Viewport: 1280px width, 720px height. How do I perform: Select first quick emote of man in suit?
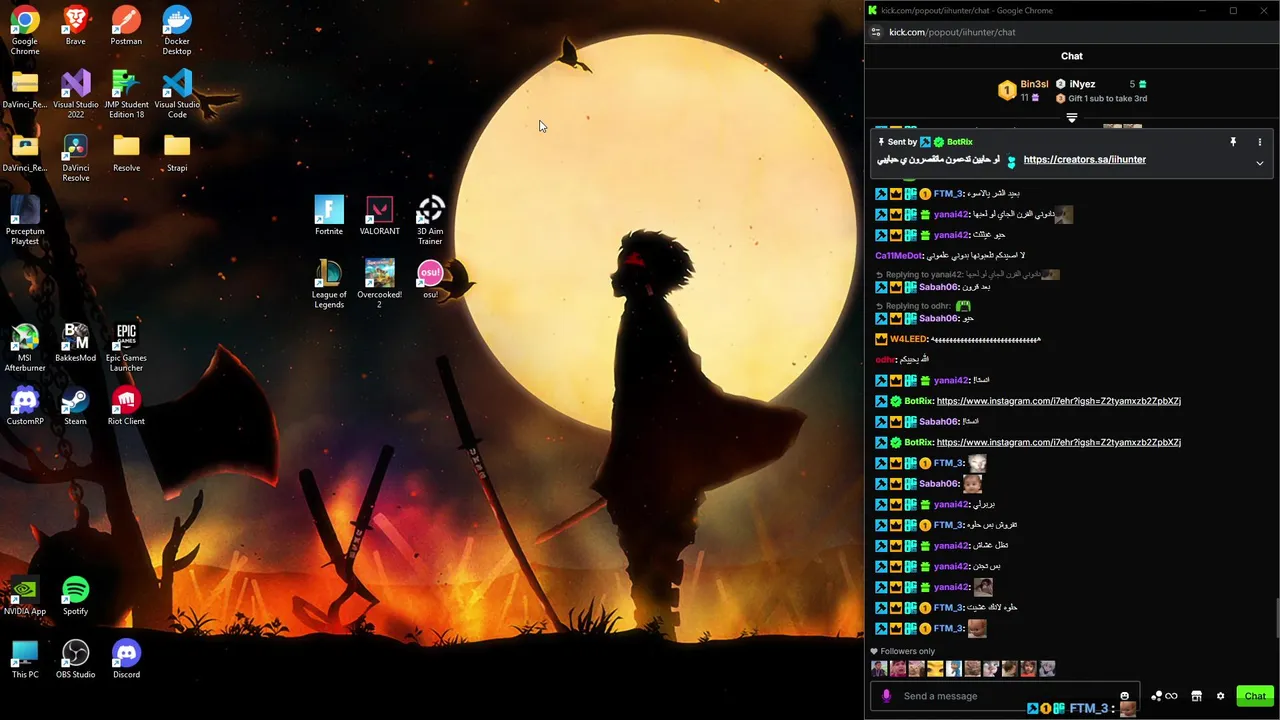879,668
